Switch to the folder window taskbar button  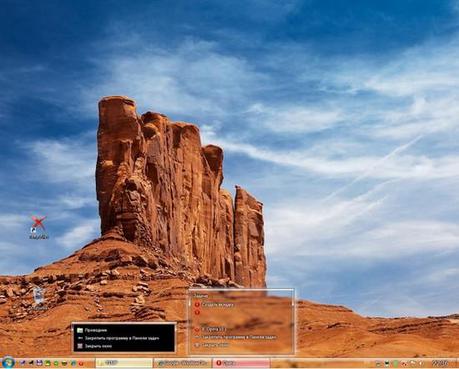pos(124,363)
